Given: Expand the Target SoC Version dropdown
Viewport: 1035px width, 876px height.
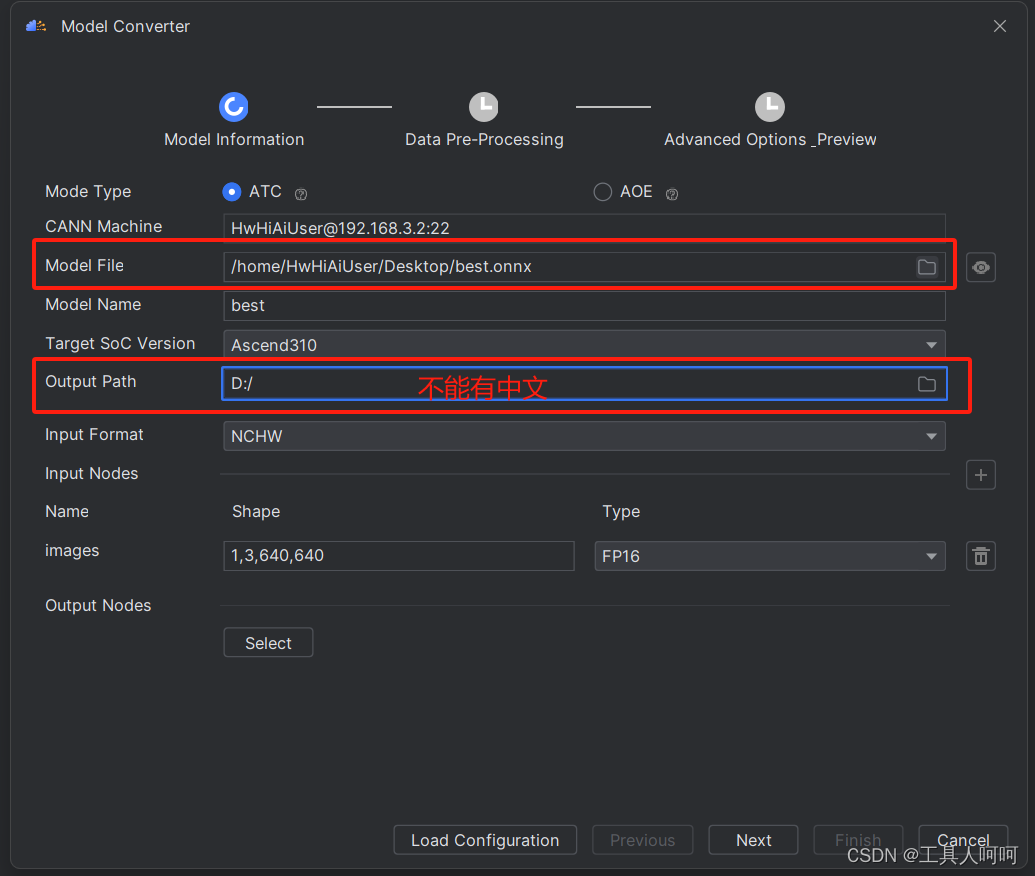Looking at the screenshot, I should (x=931, y=345).
